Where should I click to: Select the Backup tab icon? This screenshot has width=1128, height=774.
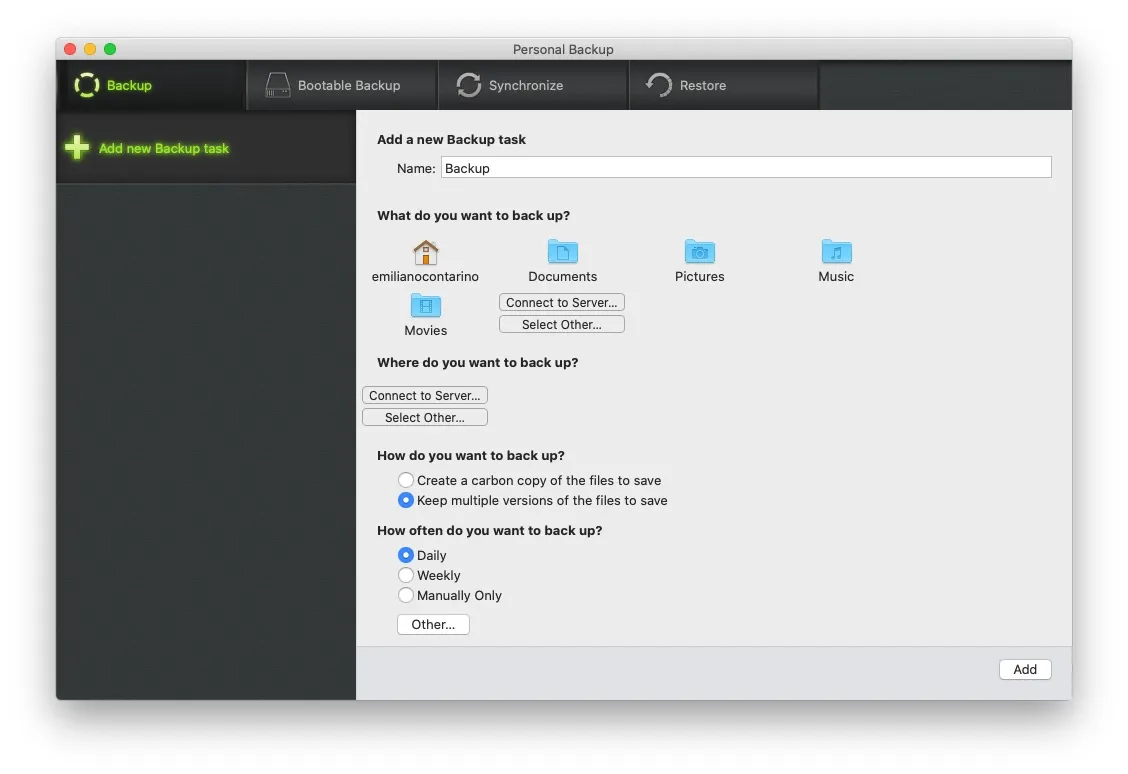tap(88, 85)
